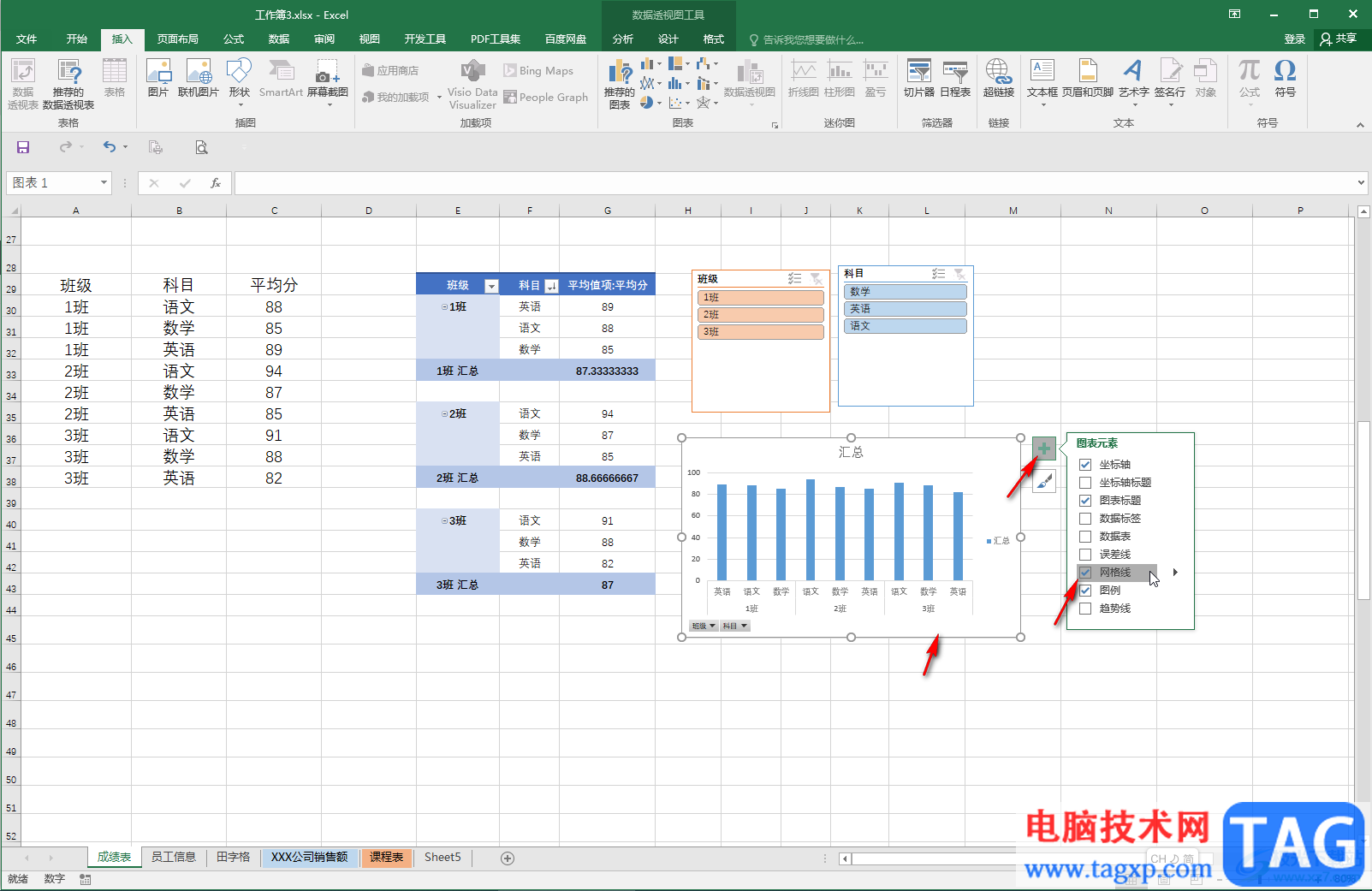Insert a text box
1372x891 pixels.
point(1042,81)
